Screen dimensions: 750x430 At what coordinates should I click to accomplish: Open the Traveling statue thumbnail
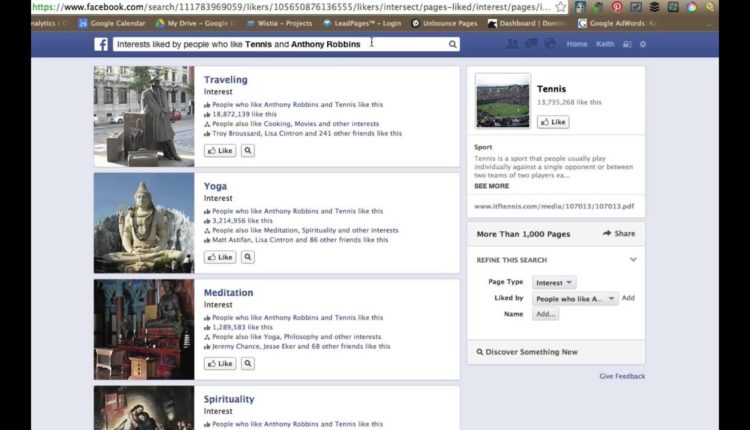144,116
